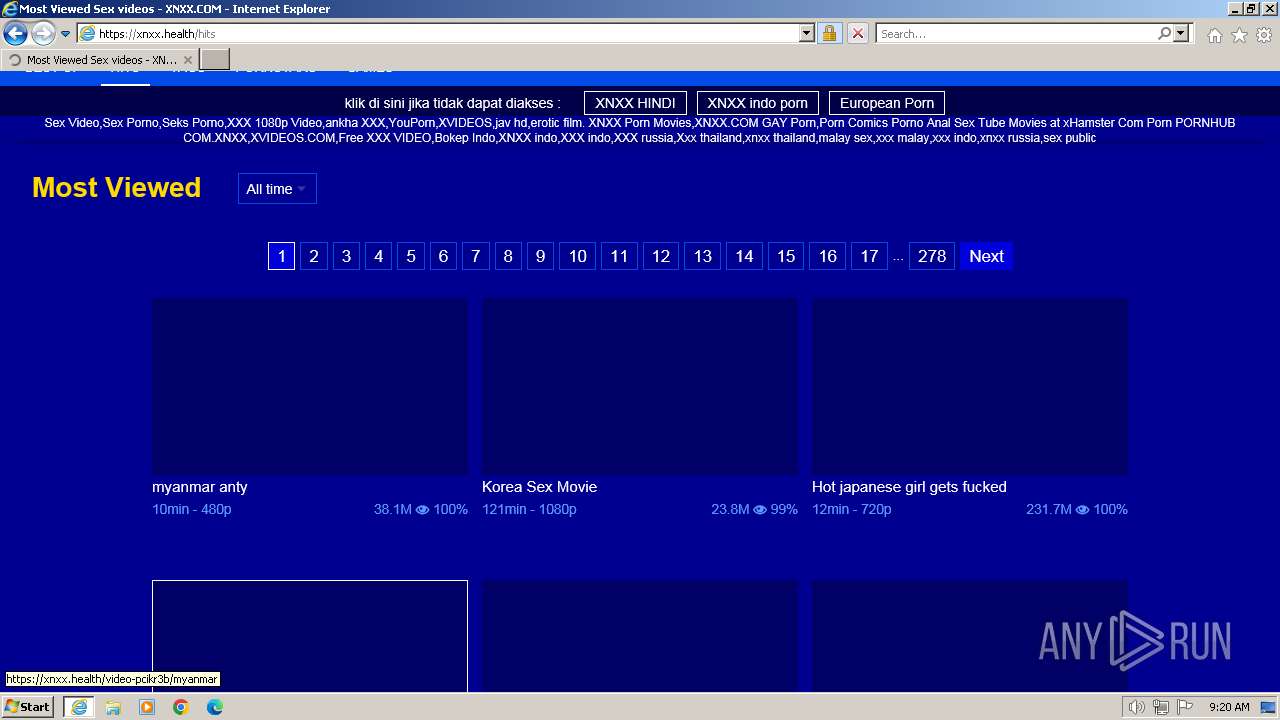Open the search provider dropdown arrow

(1181, 34)
